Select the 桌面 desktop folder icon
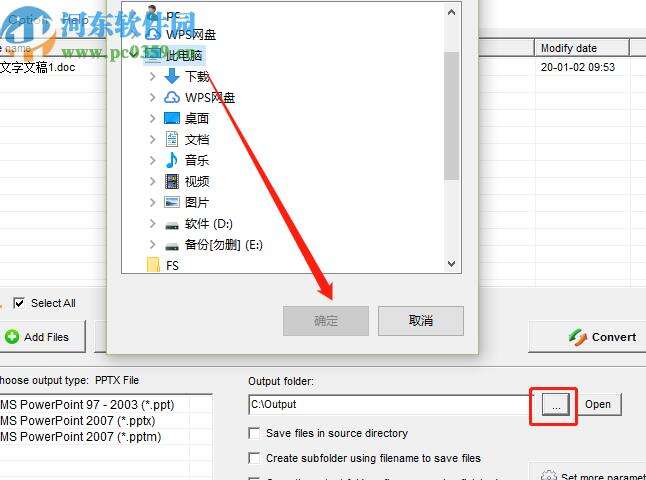 (172, 118)
